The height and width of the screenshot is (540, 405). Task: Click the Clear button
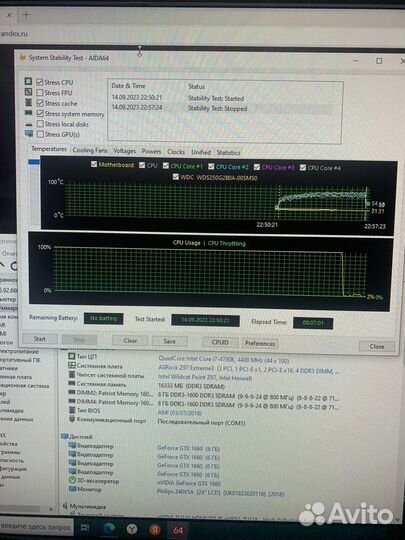click(x=130, y=340)
